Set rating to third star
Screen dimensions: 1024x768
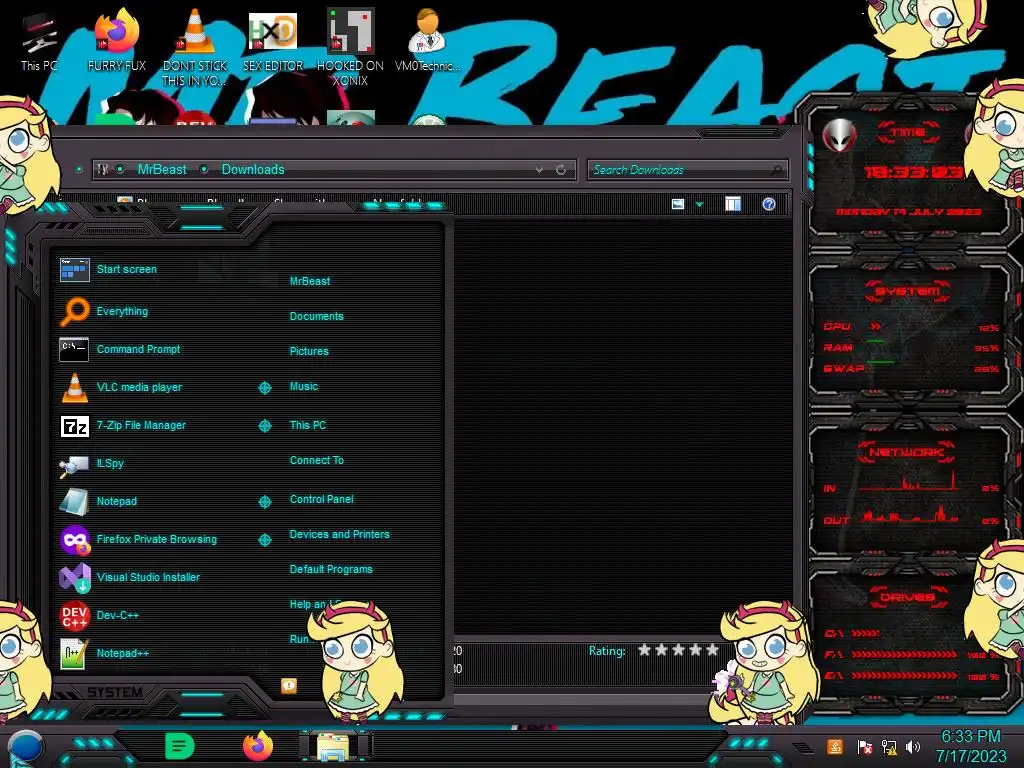pyautogui.click(x=679, y=650)
